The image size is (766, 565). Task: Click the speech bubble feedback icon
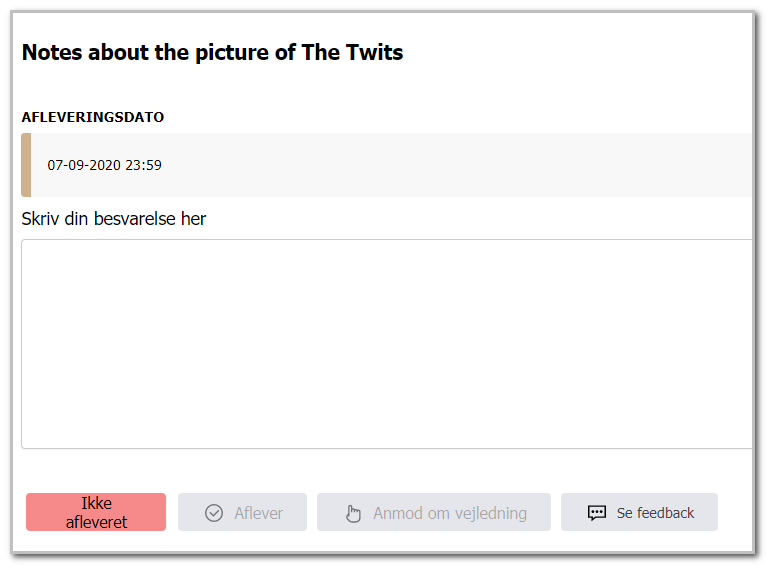596,513
